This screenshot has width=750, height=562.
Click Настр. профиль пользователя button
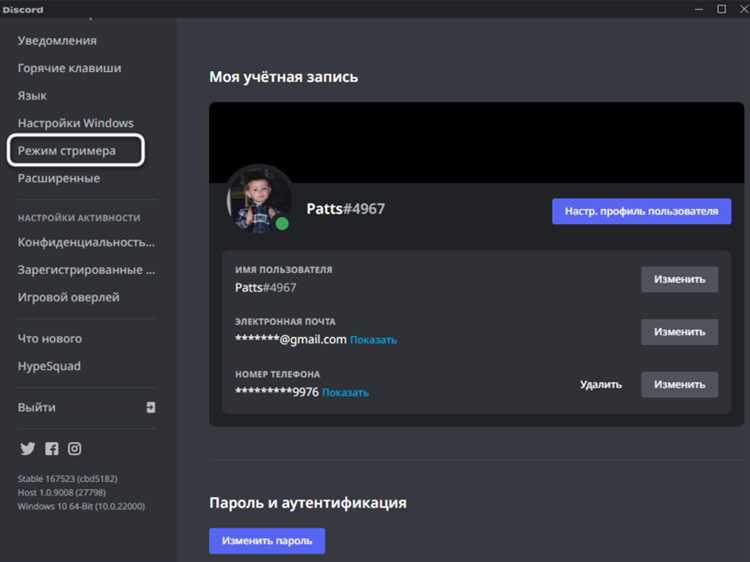pos(641,211)
